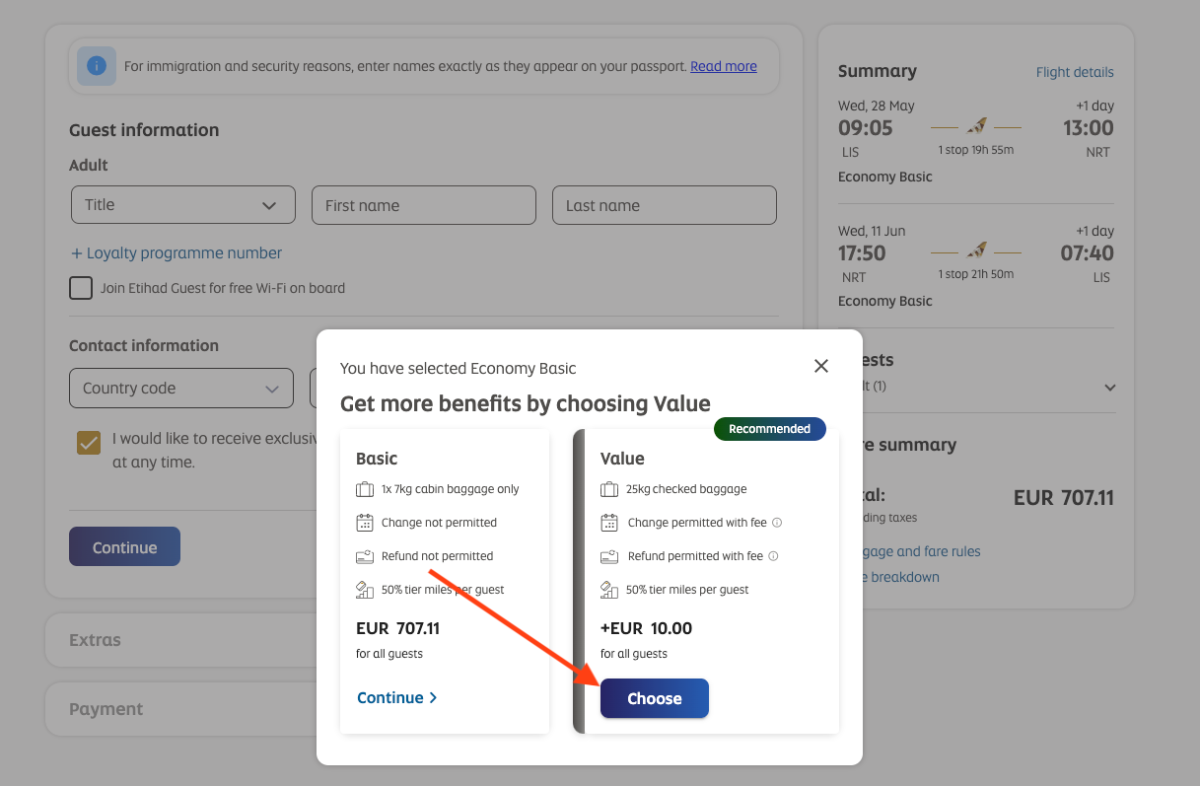Click info icon beside Refund permitted with fee

[x=773, y=556]
